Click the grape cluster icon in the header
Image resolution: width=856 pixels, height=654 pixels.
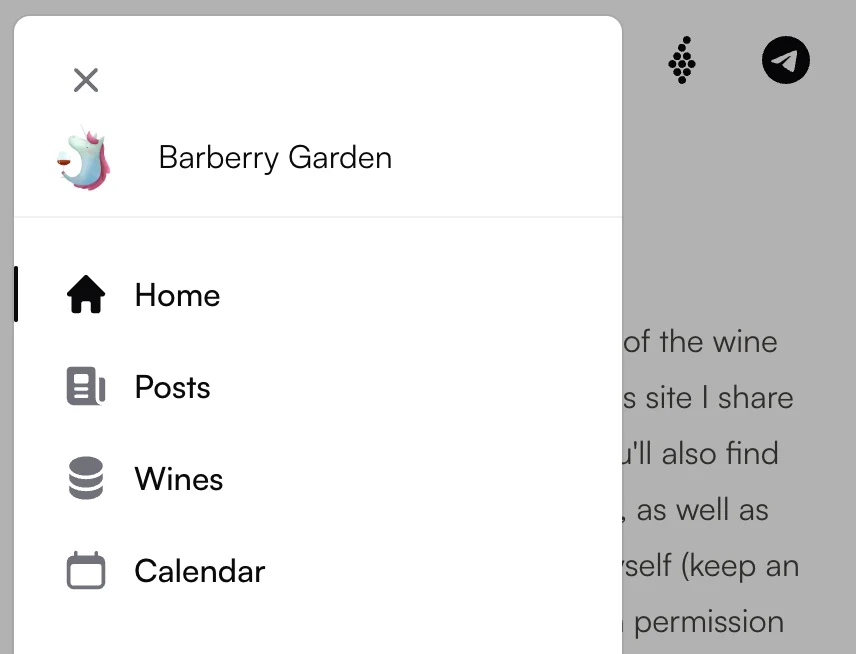pos(682,60)
